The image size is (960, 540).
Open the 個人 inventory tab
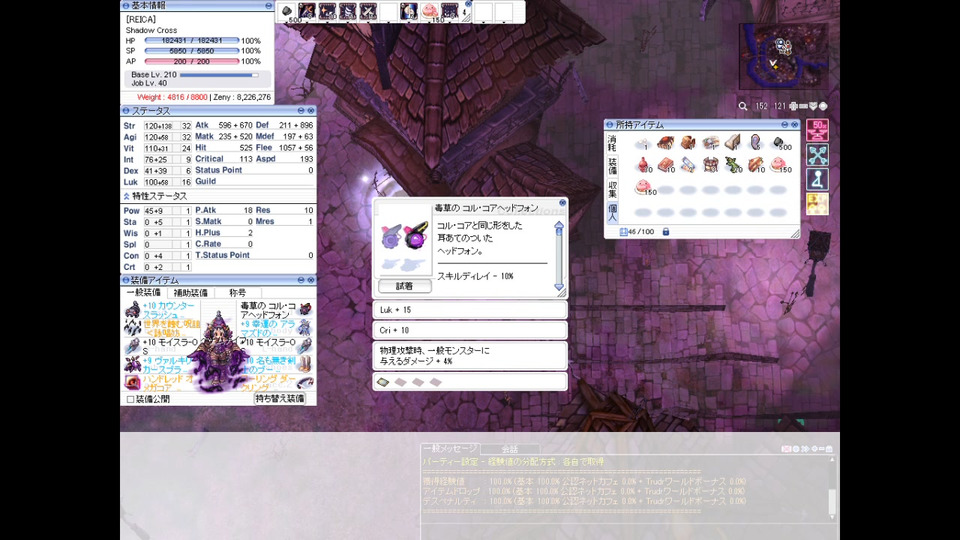point(612,212)
